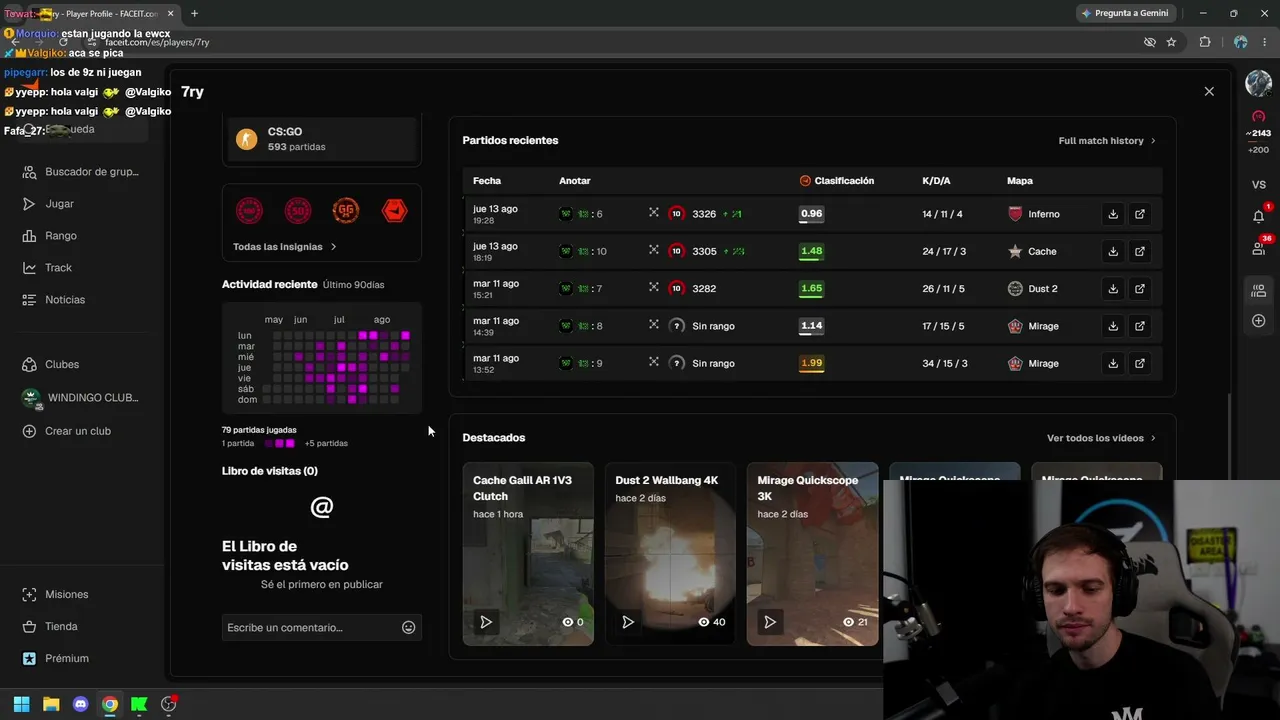1280x720 pixels.
Task: Play the Cache Galil AR 1V3 Clutch highlight
Action: click(x=486, y=622)
